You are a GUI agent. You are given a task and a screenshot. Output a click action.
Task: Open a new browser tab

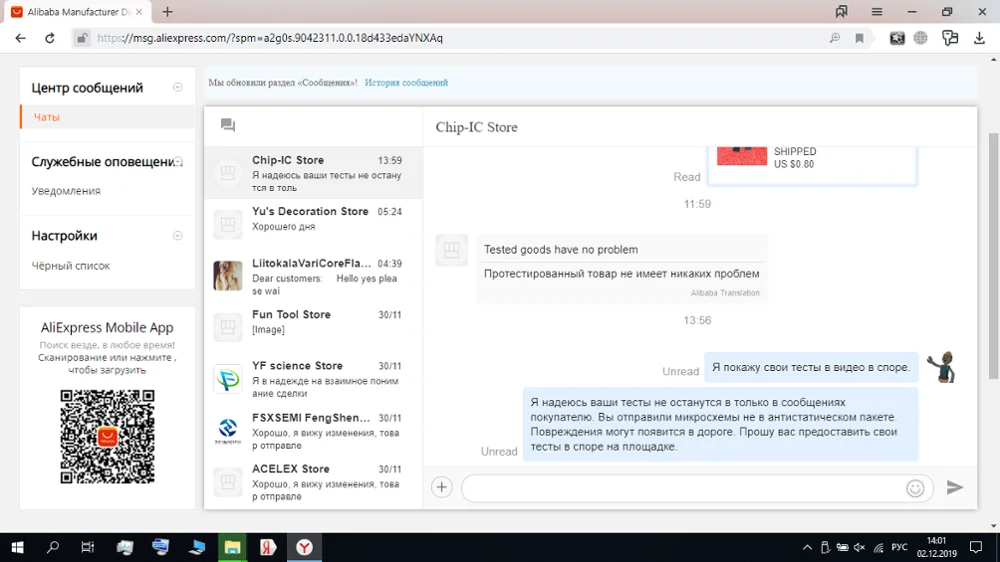(168, 11)
